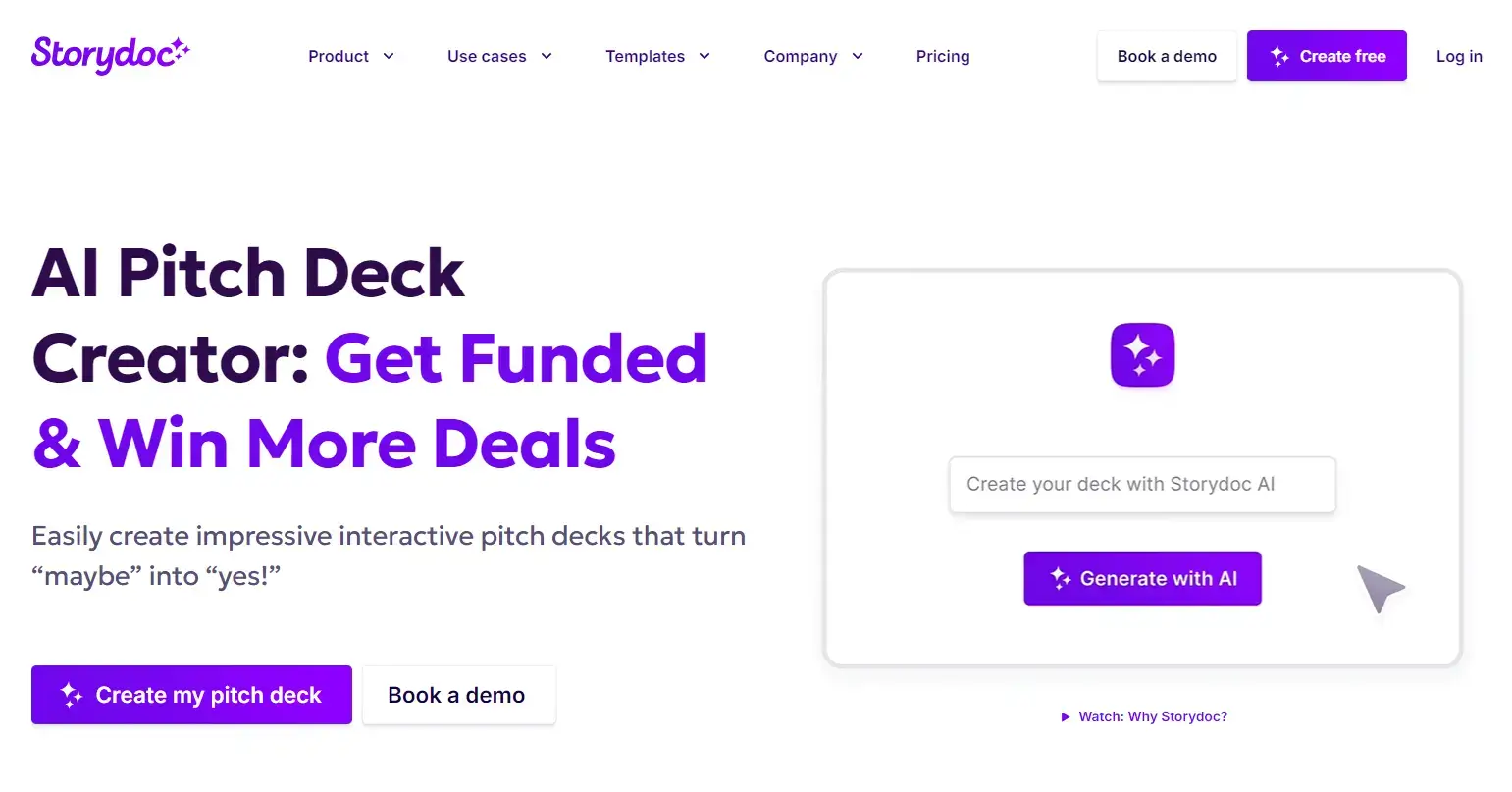Click Book a demo in header
This screenshot has width=1512, height=792.
(x=1167, y=56)
